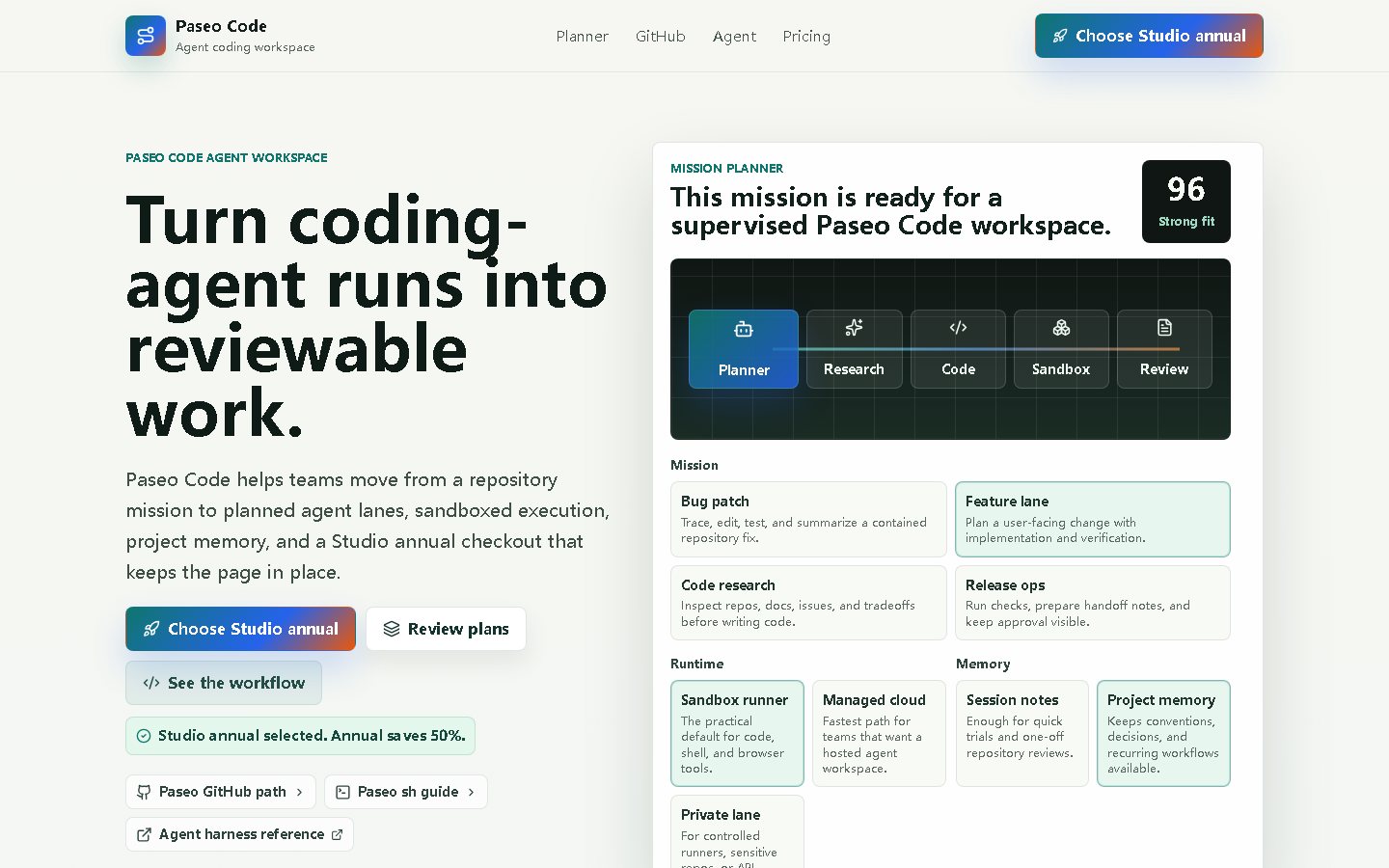Click the code brackets icon beside See the workflow
Viewport: 1389px width, 868px height.
click(x=151, y=683)
